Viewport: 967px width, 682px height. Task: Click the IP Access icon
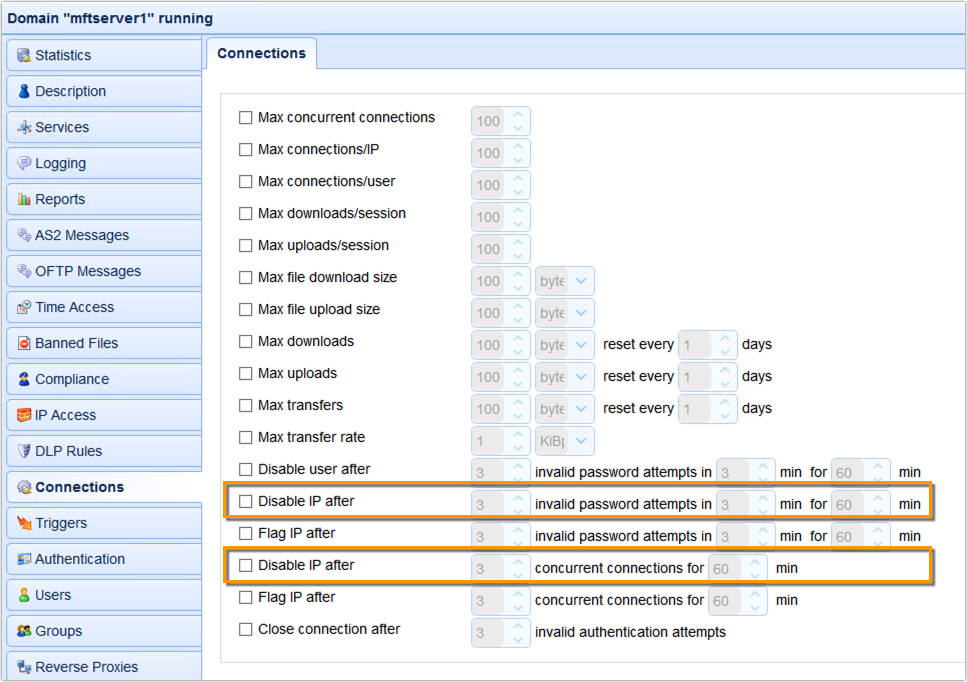point(24,415)
